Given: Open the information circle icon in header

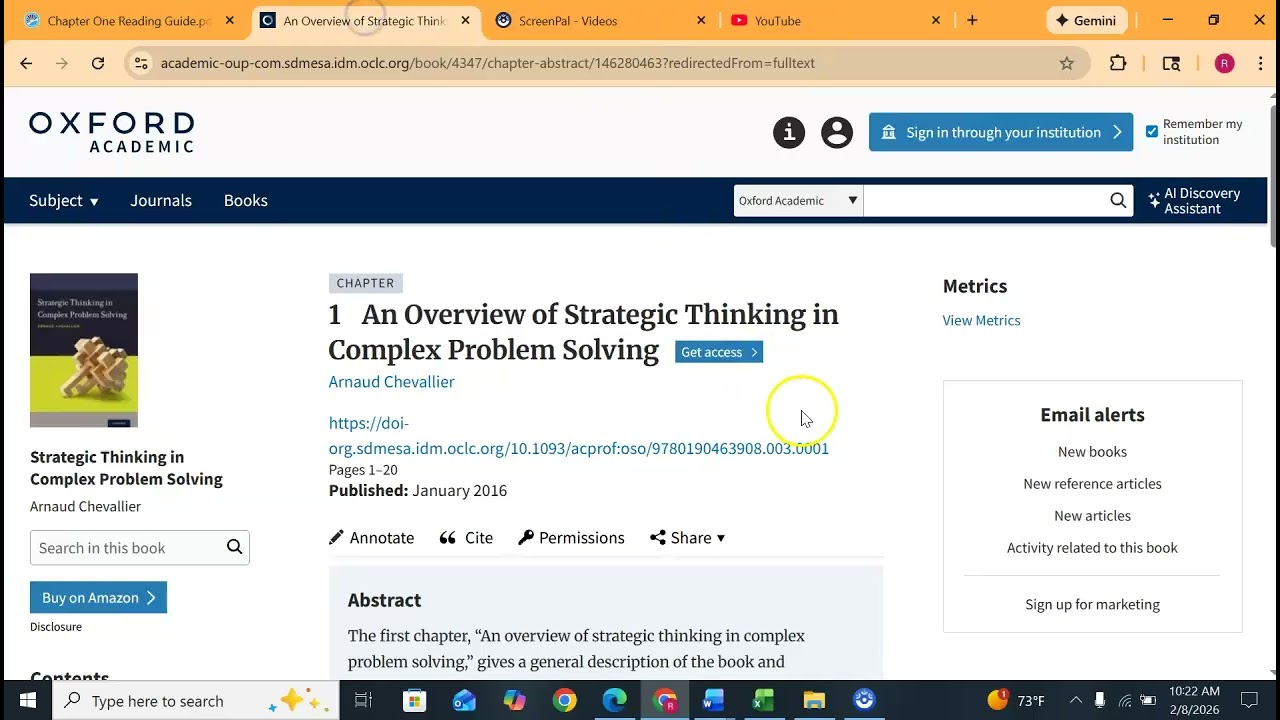Looking at the screenshot, I should [x=789, y=132].
